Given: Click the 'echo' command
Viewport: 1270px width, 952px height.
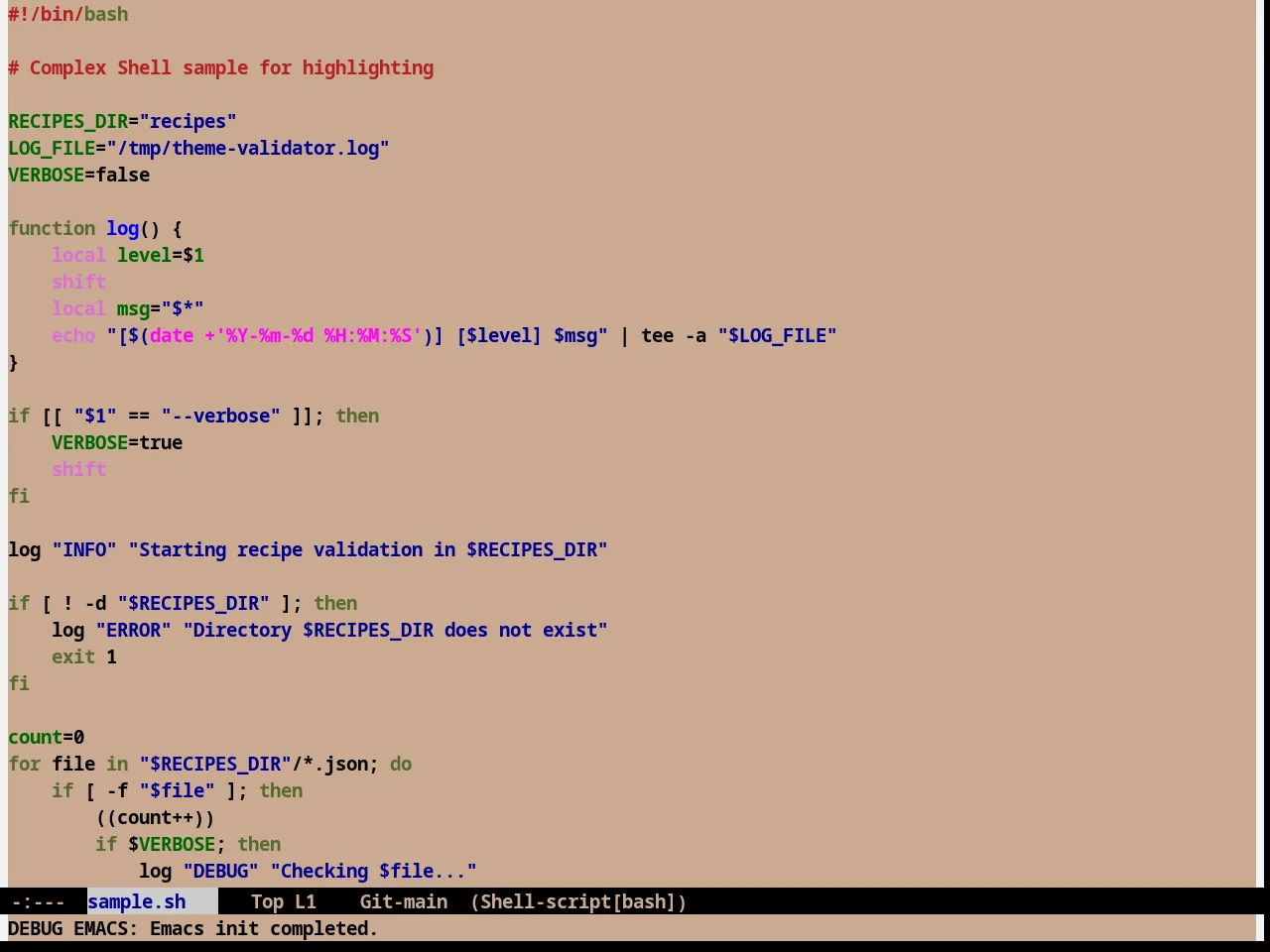Looking at the screenshot, I should coord(73,335).
